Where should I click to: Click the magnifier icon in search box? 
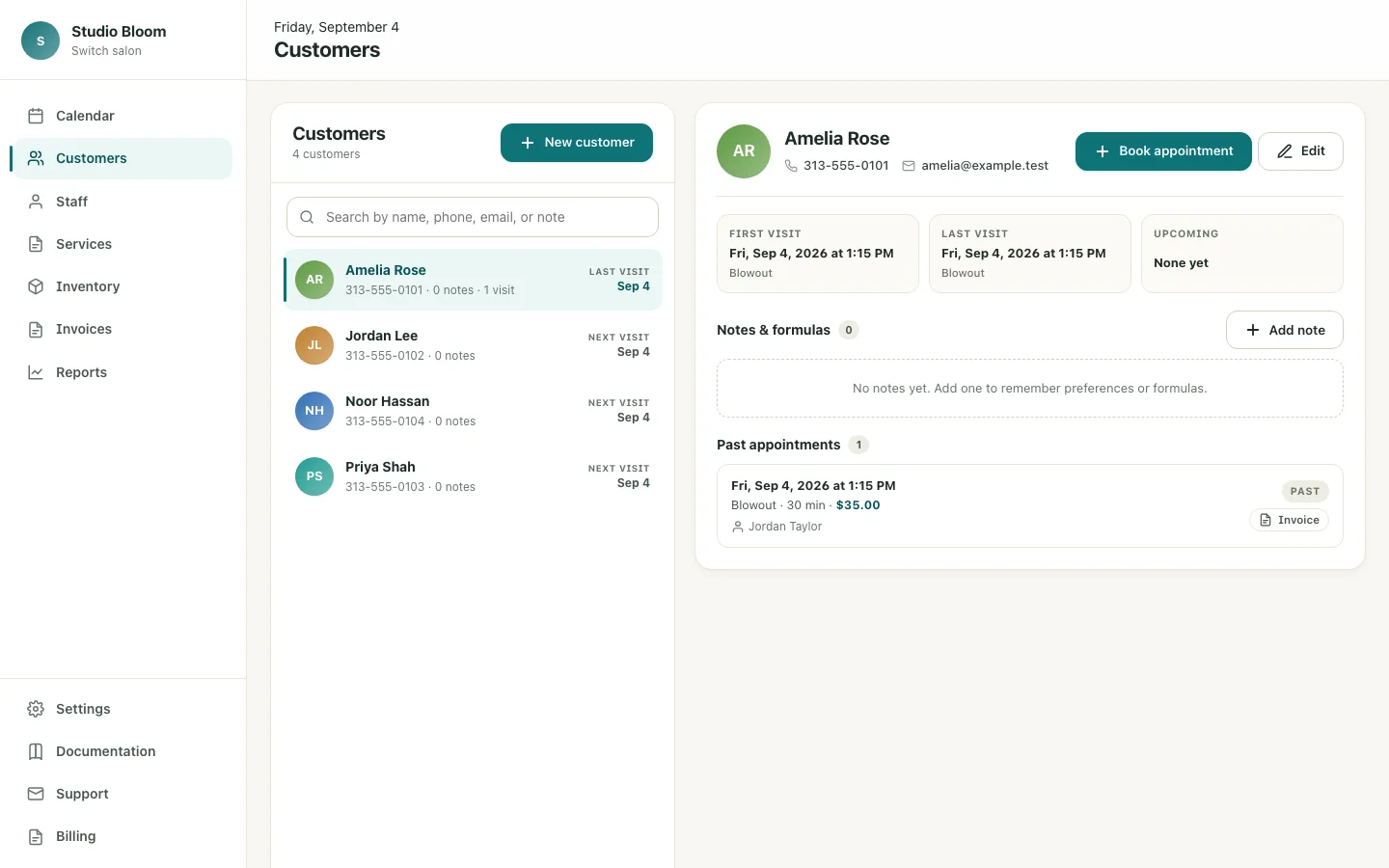click(307, 217)
